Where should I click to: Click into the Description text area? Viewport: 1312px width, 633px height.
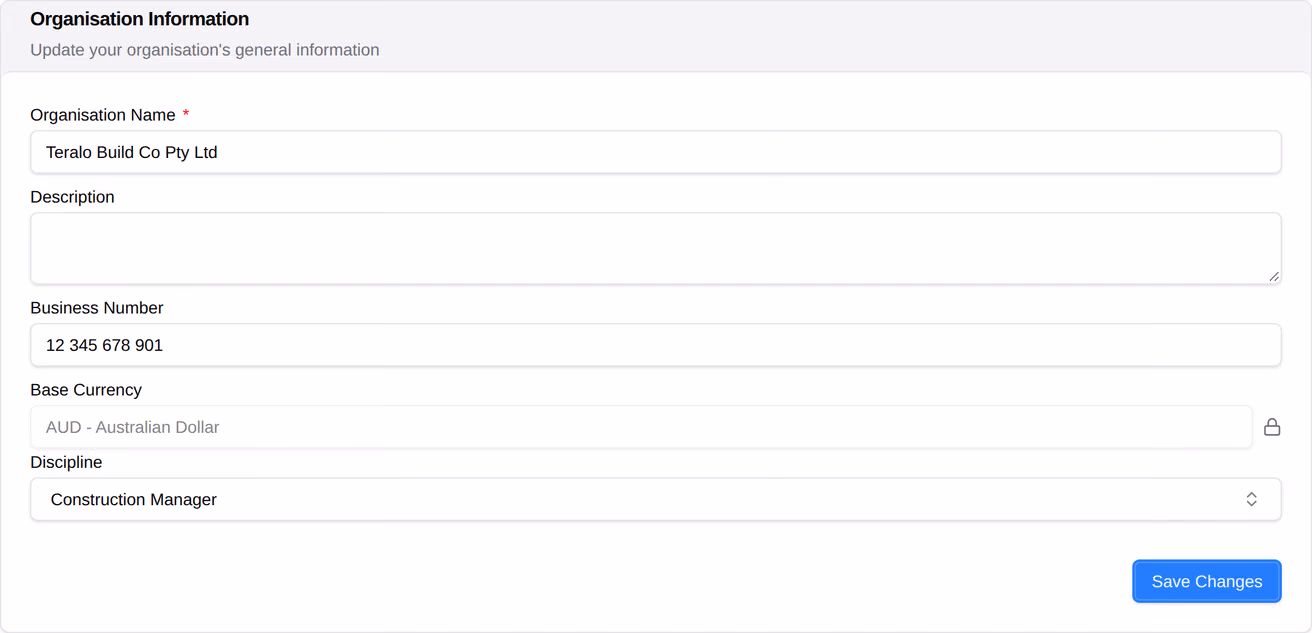point(656,248)
